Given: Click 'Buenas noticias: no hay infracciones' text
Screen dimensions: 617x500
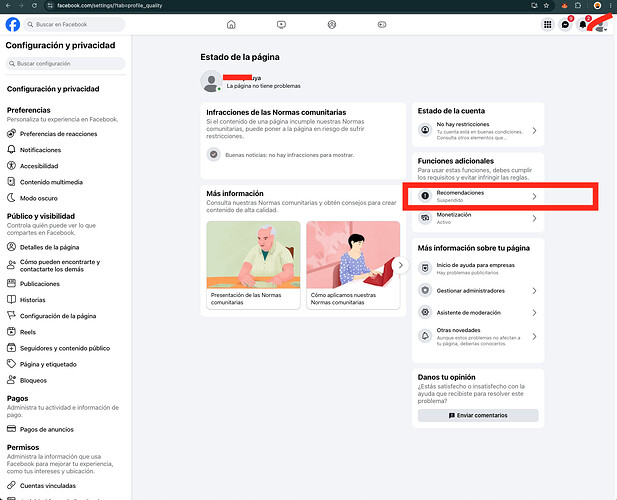Looking at the screenshot, I should point(289,155).
